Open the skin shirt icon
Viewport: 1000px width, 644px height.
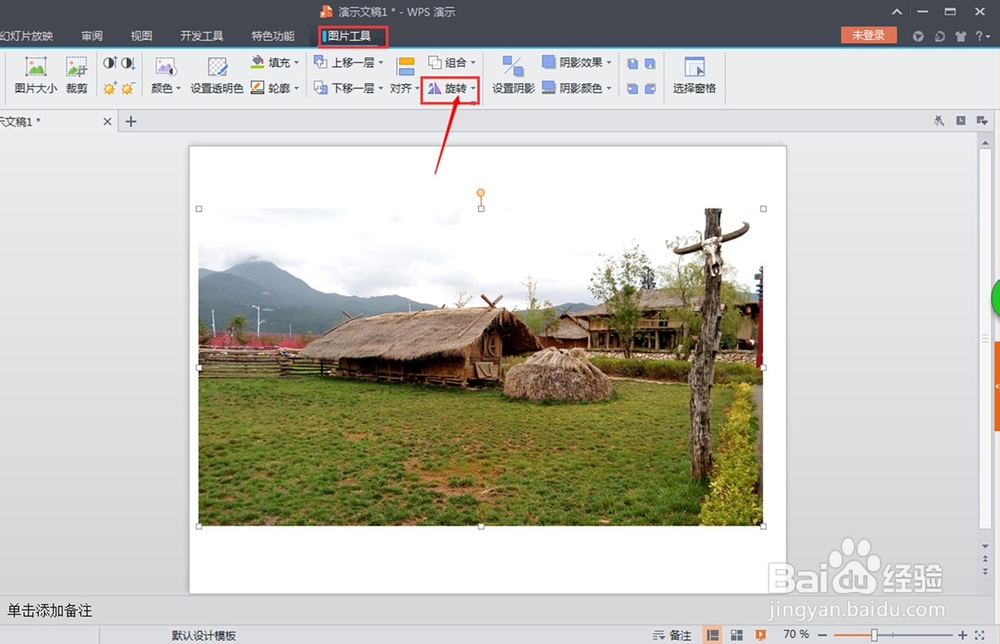coord(960,36)
